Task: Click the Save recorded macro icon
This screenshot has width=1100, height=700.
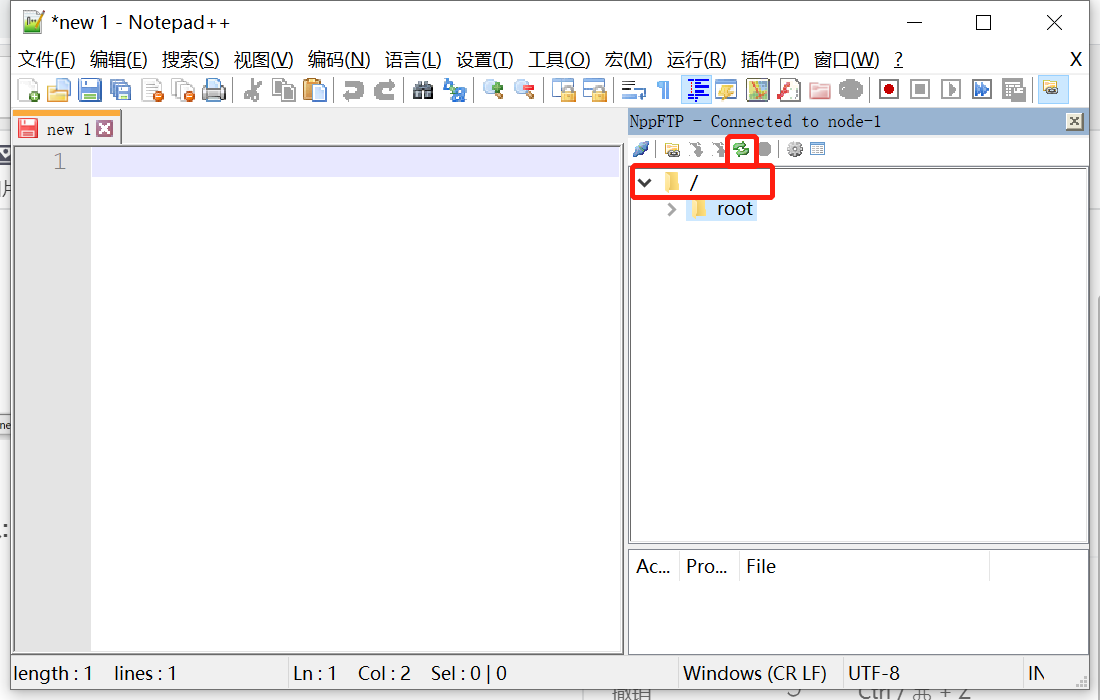Action: point(1013,90)
